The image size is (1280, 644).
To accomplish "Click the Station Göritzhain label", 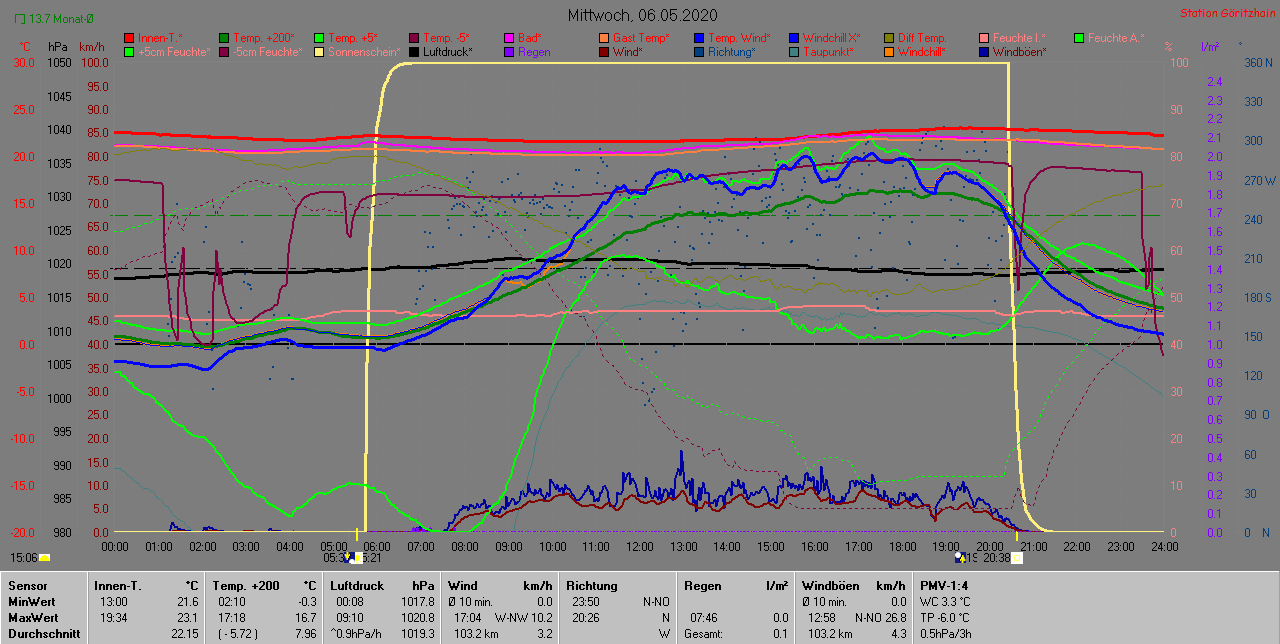I will pos(1227,14).
